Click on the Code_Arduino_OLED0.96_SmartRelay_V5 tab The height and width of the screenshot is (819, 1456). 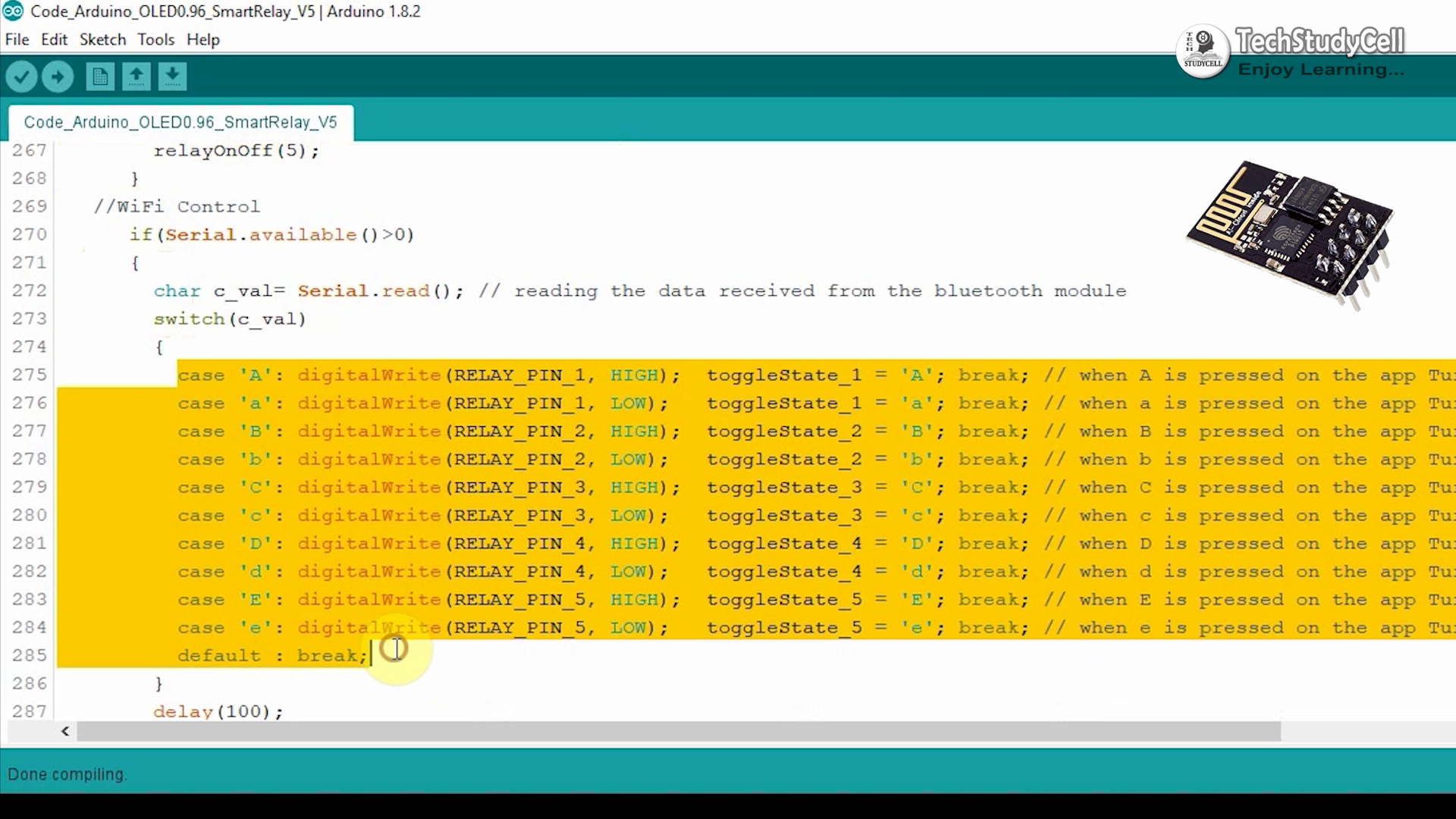tap(180, 121)
